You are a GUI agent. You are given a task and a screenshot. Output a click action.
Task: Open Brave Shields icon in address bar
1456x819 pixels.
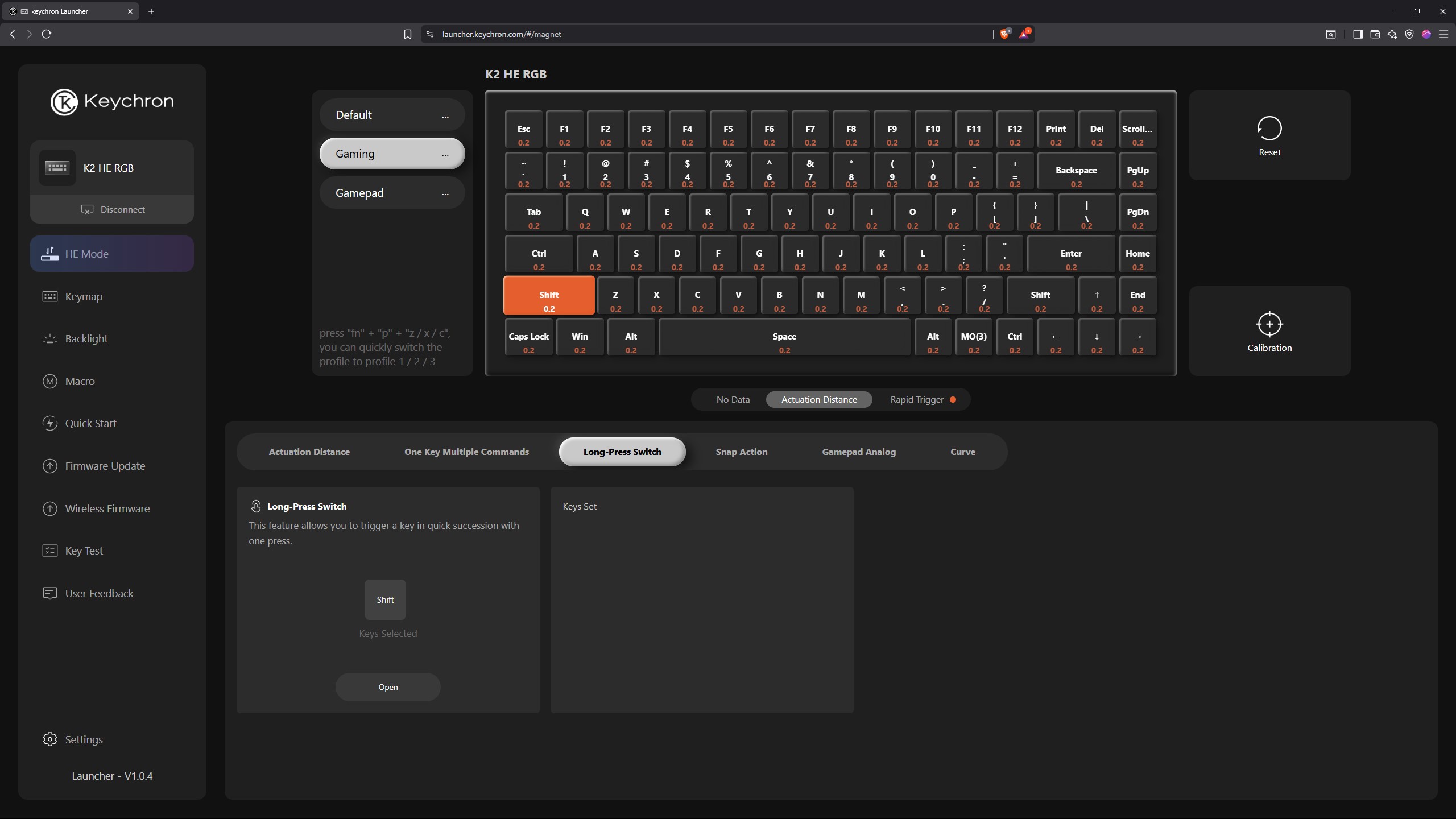coord(1004,34)
